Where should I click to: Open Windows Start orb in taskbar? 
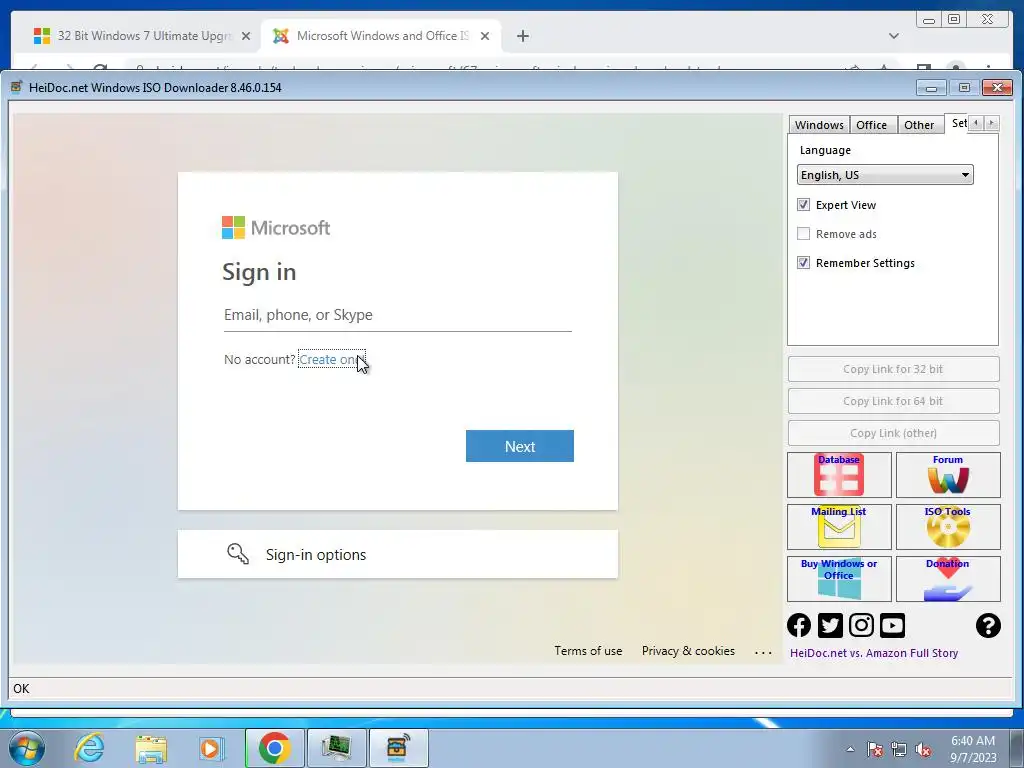pyautogui.click(x=27, y=748)
